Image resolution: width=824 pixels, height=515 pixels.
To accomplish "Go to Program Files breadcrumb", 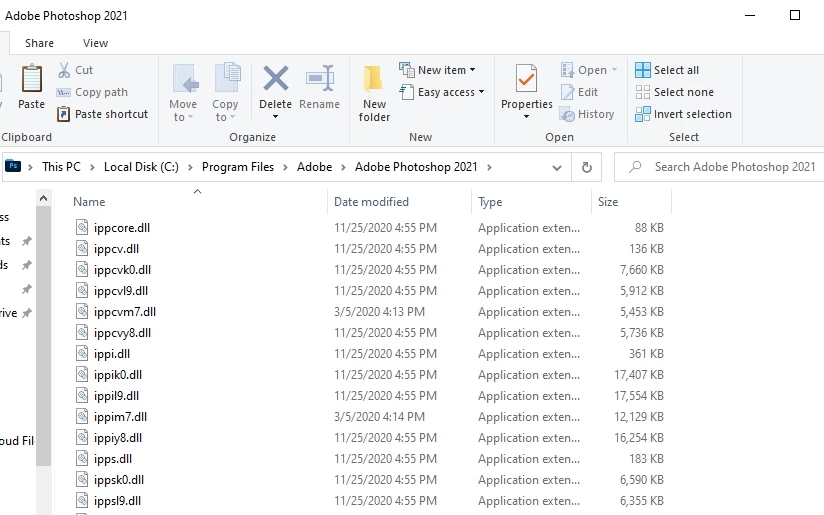I will 238,167.
